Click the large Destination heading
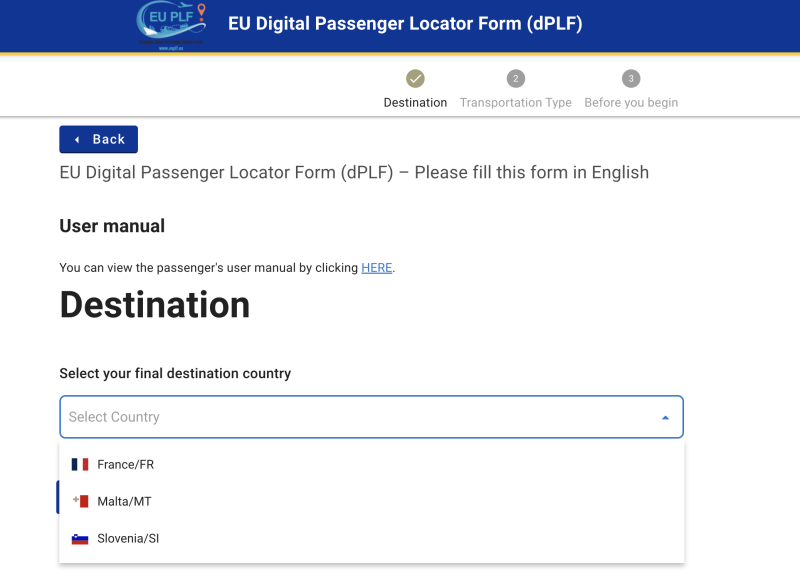The width and height of the screenshot is (800, 583). click(x=155, y=305)
